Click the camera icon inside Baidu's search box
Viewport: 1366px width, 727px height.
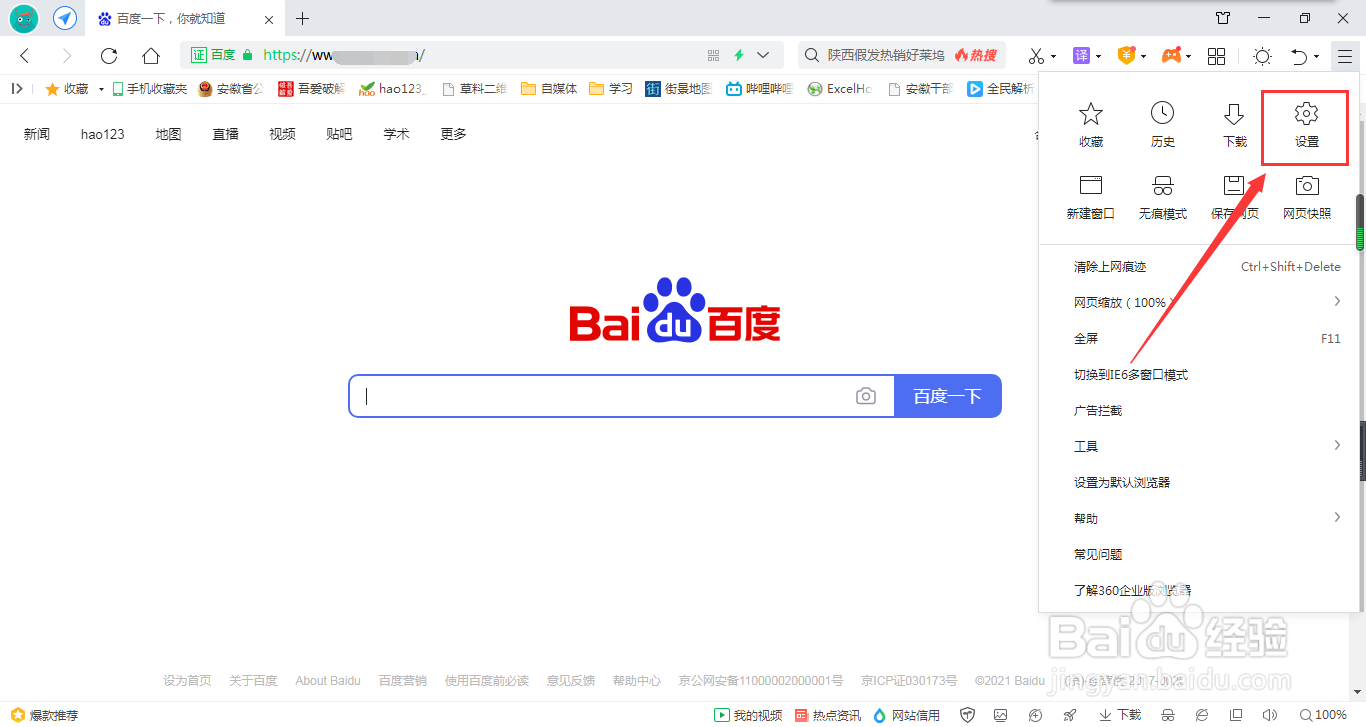[865, 396]
